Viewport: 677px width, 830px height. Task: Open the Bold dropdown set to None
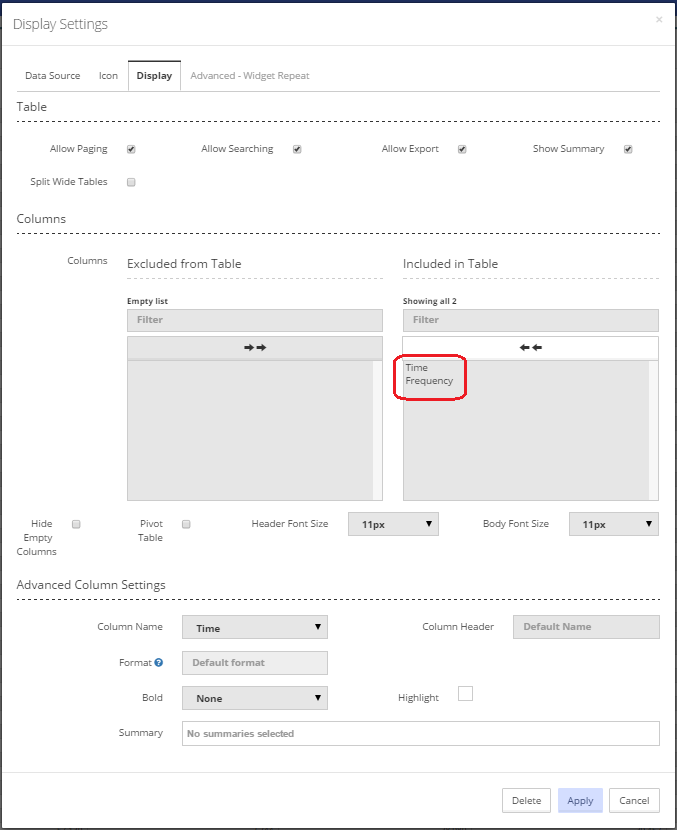click(255, 698)
